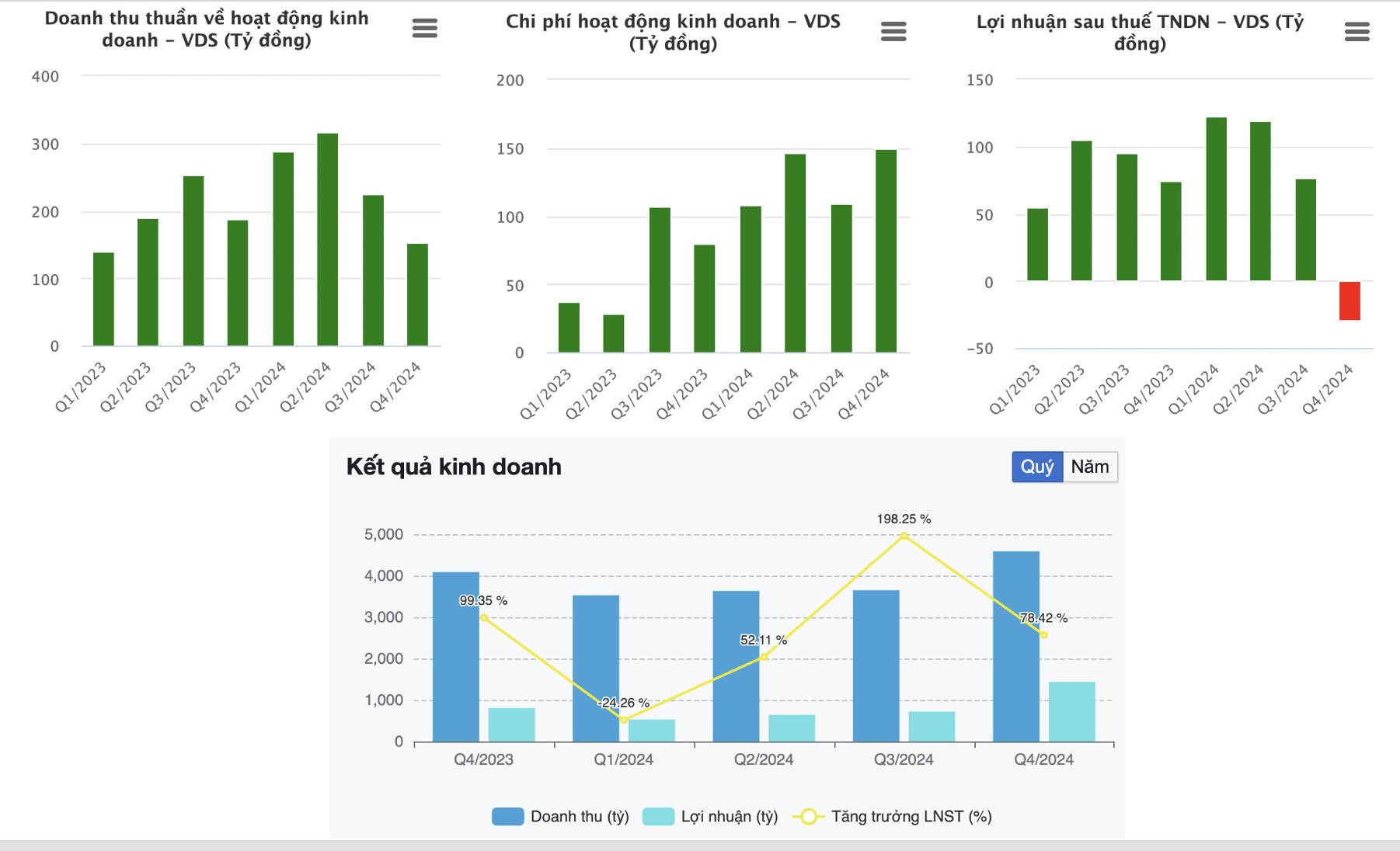Open the hamburger menu of the Doanh thu thuần chart

(x=425, y=29)
